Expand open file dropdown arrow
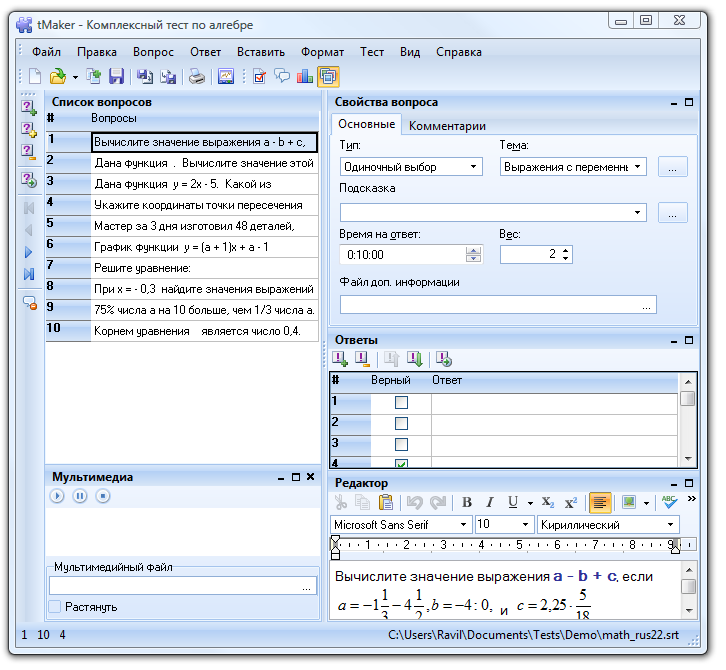Screen dimensions: 726x670 75,77
